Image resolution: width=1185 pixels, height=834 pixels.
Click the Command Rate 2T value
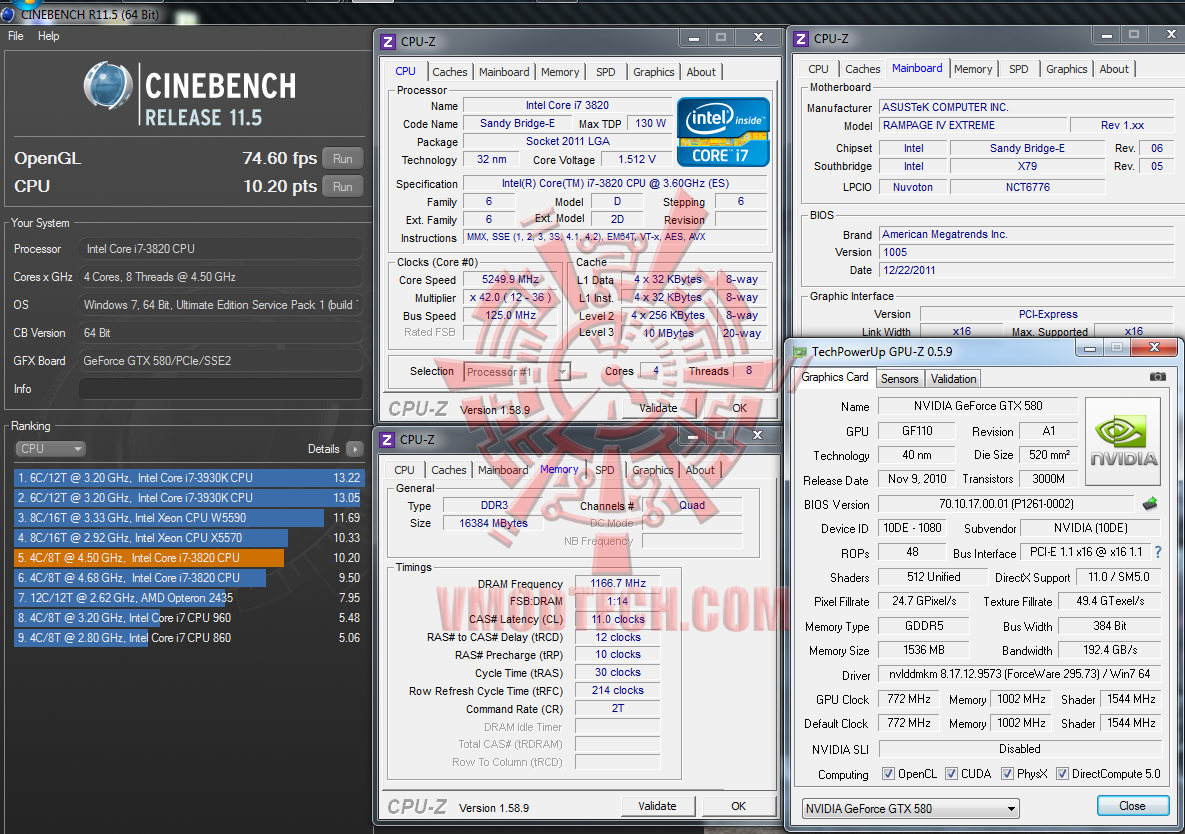pyautogui.click(x=617, y=709)
